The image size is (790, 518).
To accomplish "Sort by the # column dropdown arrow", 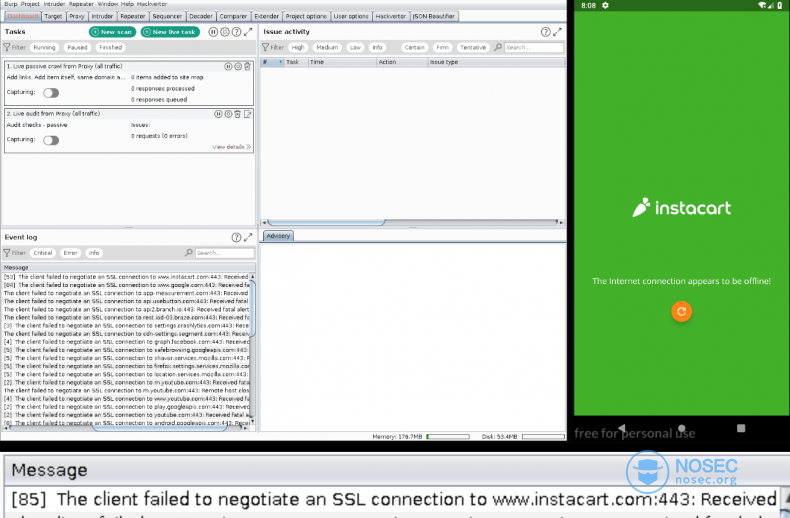I will tap(280, 62).
